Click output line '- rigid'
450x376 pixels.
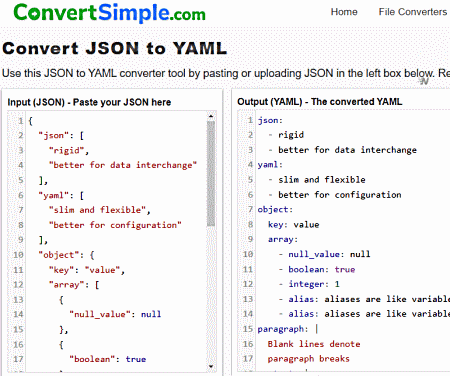(286, 135)
